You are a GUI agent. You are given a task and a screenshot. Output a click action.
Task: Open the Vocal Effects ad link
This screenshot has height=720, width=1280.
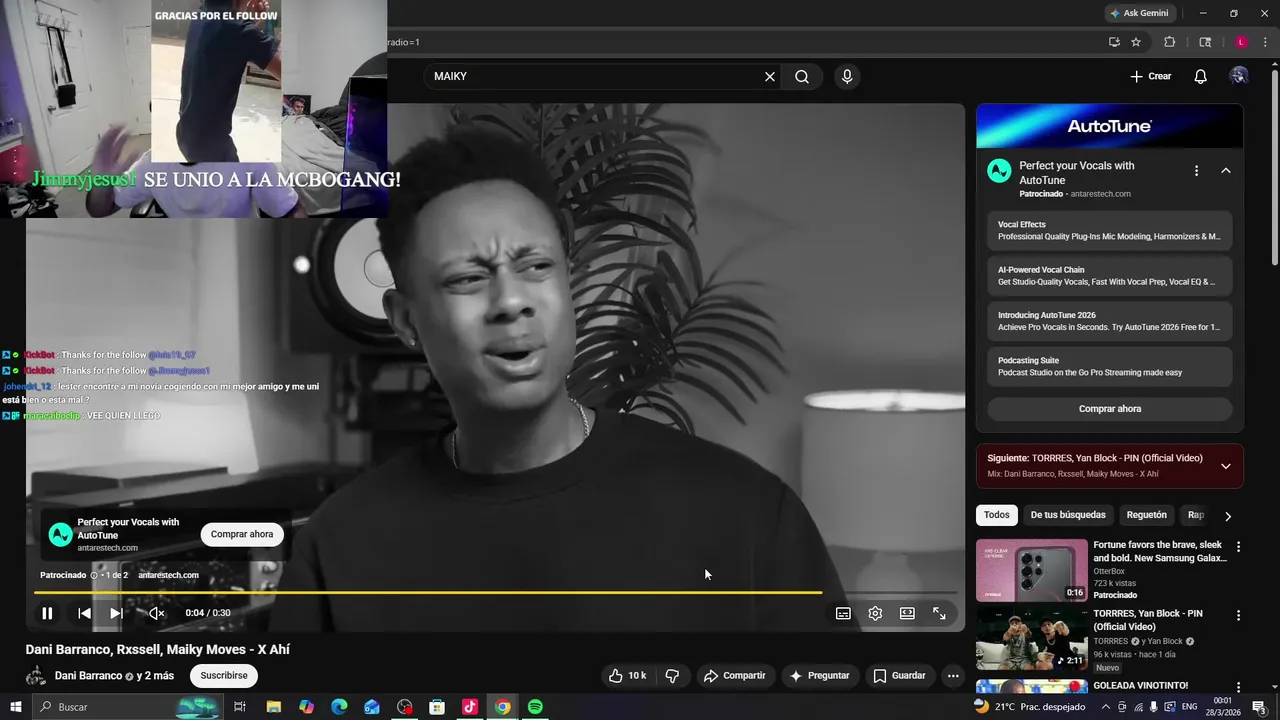click(1109, 231)
